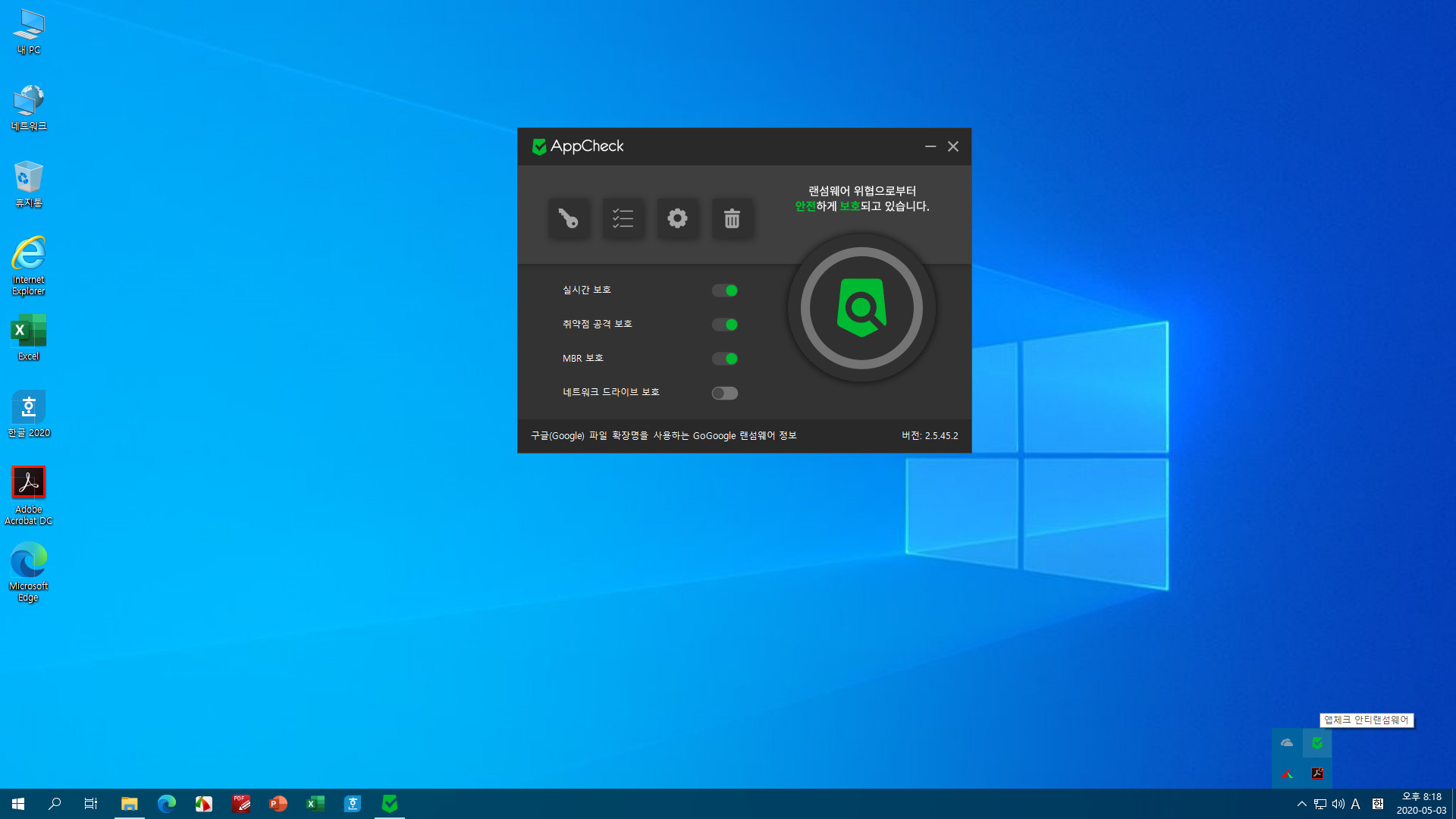Open the Windows Start menu
The height and width of the screenshot is (819, 1456).
click(18, 804)
